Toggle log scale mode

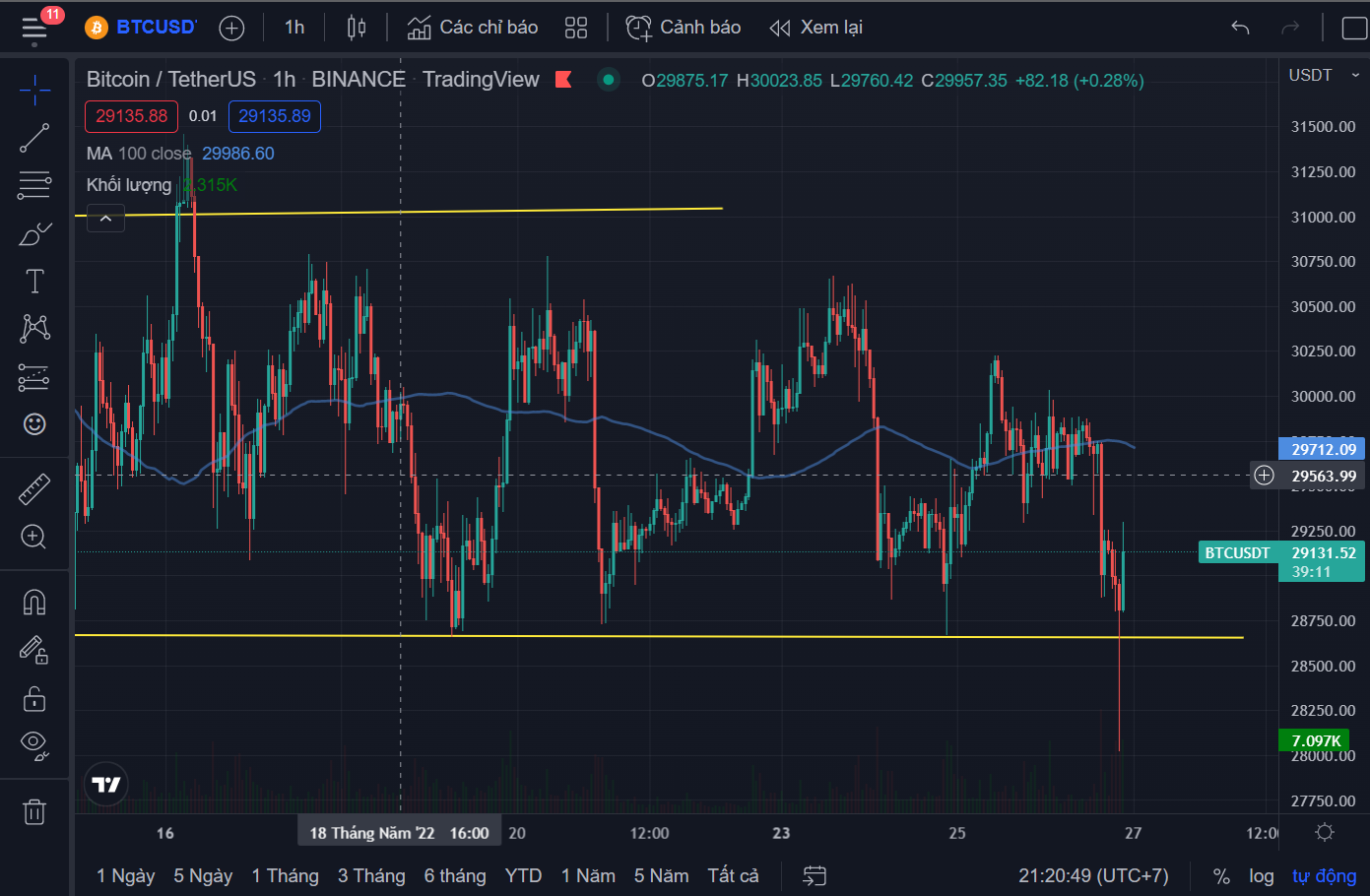click(x=1261, y=875)
